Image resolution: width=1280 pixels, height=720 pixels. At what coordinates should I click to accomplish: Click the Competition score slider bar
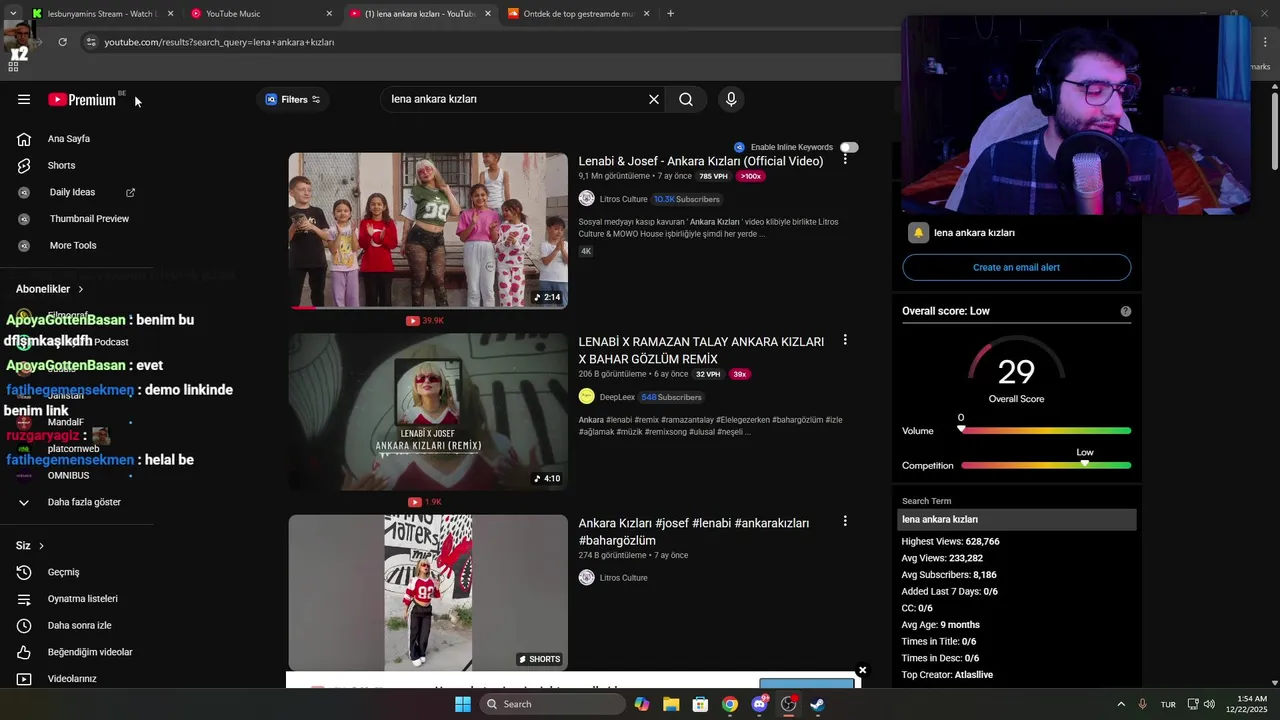point(1046,465)
